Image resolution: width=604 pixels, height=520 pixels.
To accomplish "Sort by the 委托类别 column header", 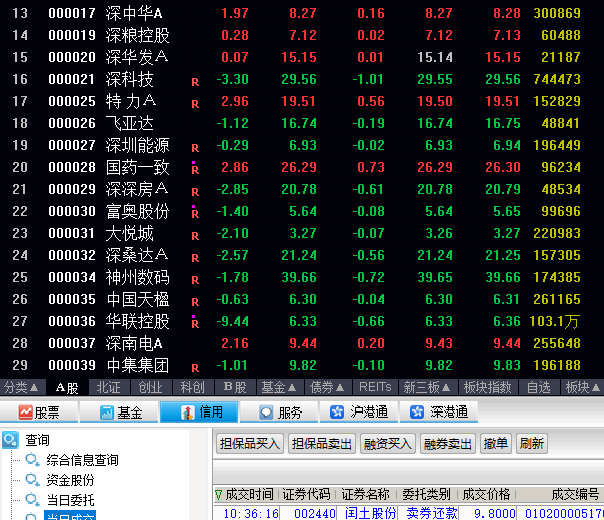I will click(x=426, y=494).
